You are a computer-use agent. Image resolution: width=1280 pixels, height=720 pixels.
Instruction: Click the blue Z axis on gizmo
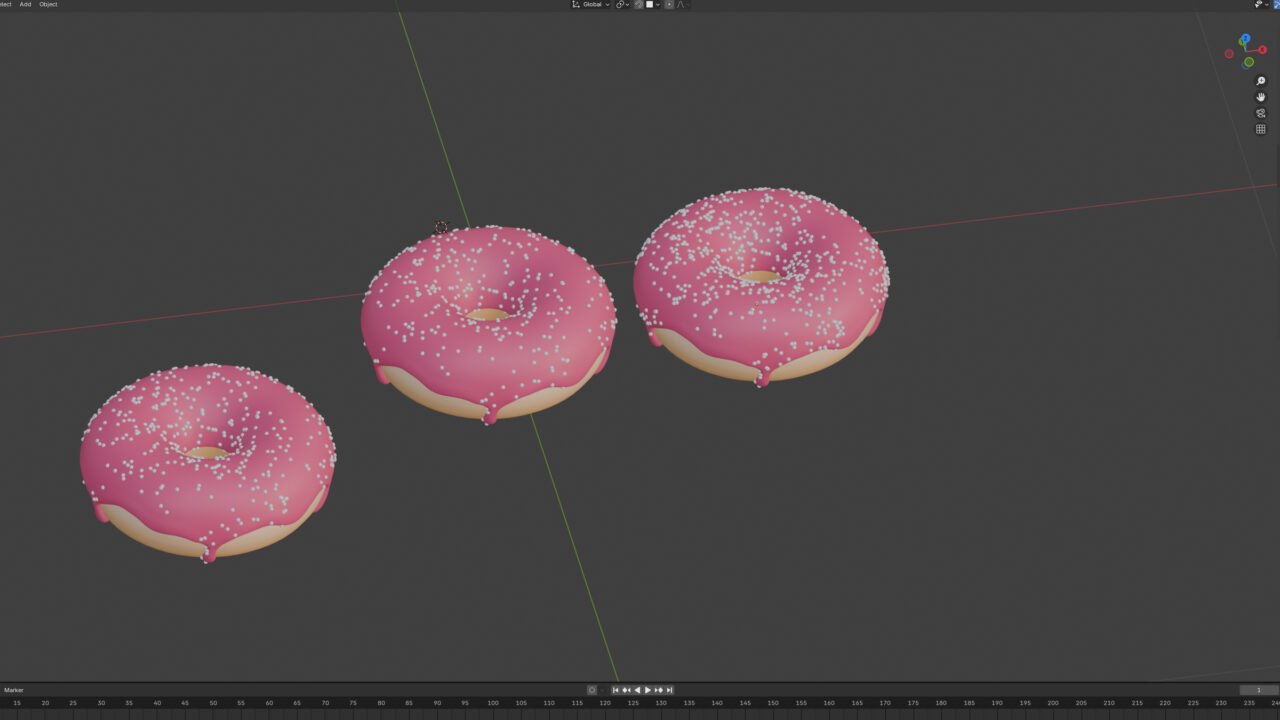[1245, 39]
